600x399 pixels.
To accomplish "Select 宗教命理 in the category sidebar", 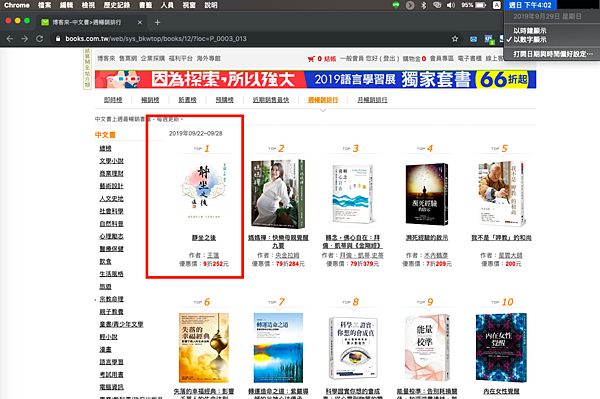I will point(111,299).
